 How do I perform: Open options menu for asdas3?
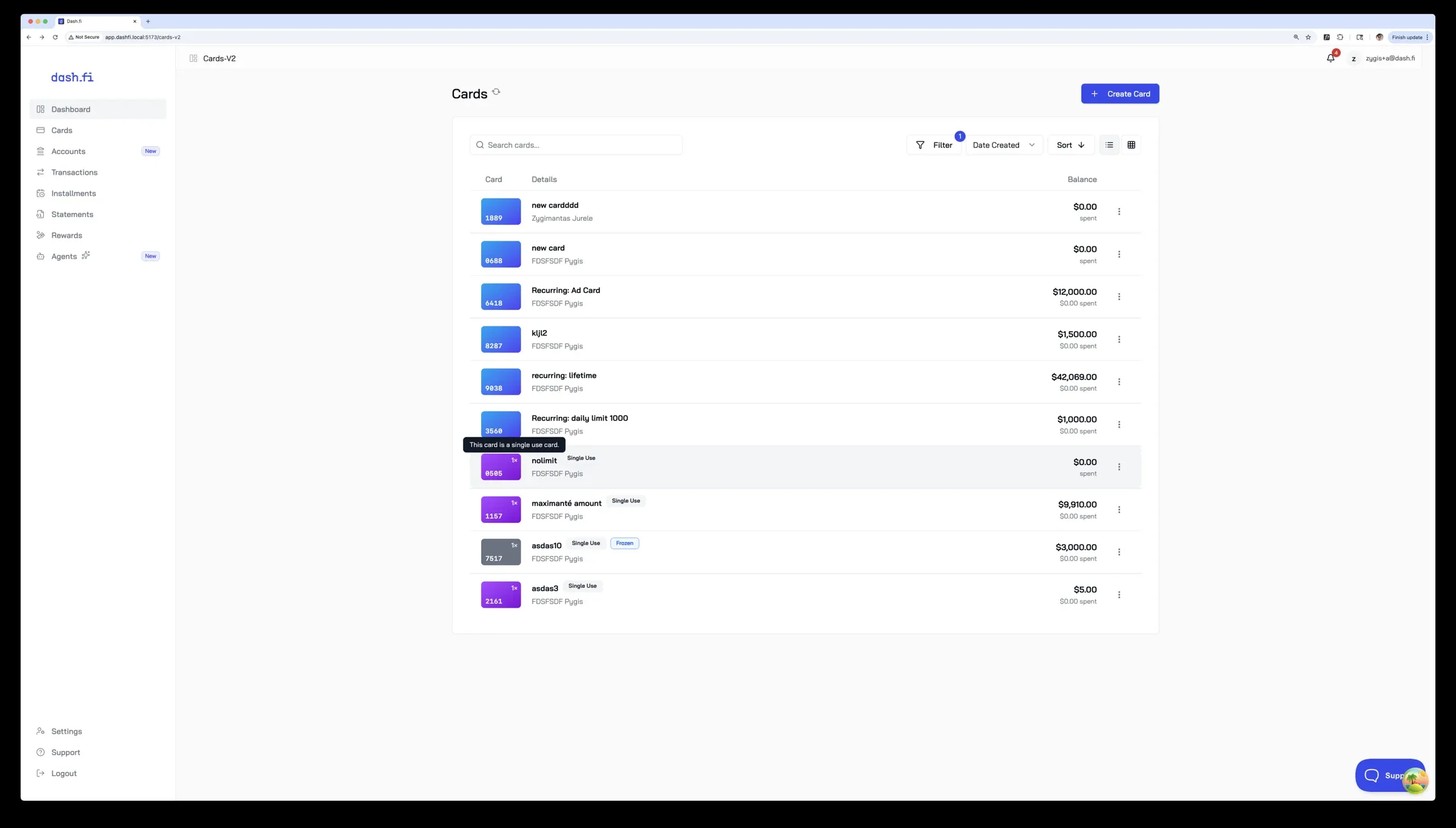[x=1119, y=595]
